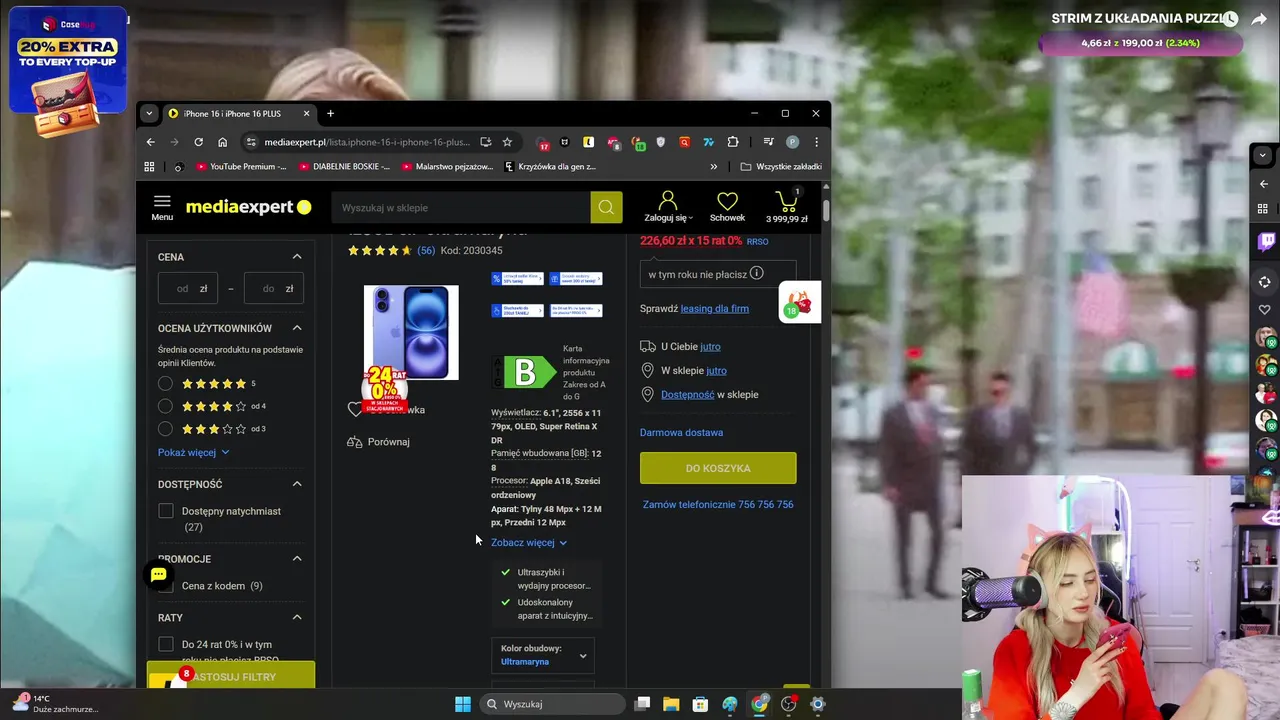Open Microsoft Store from taskbar

pyautogui.click(x=700, y=704)
